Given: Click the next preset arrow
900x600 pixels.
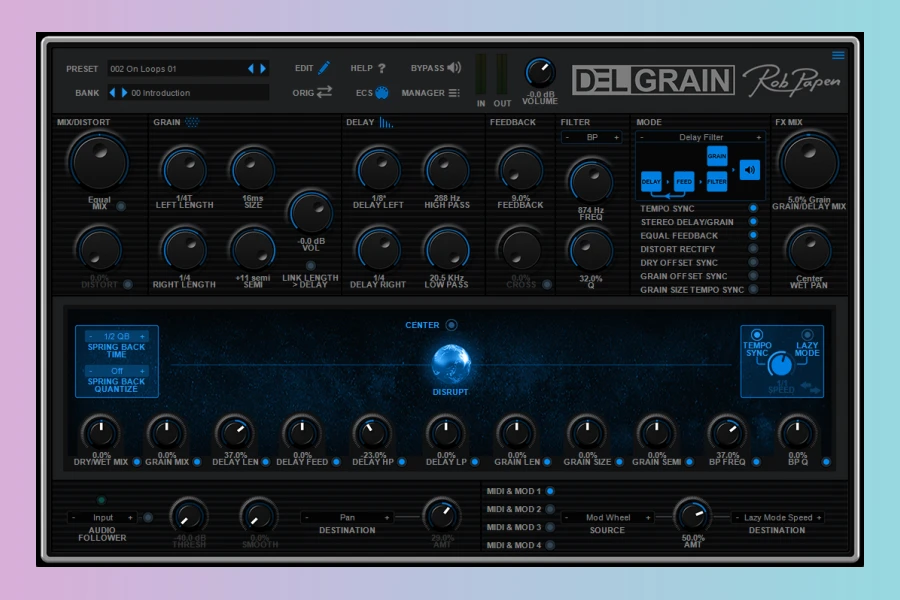Looking at the screenshot, I should pos(263,68).
